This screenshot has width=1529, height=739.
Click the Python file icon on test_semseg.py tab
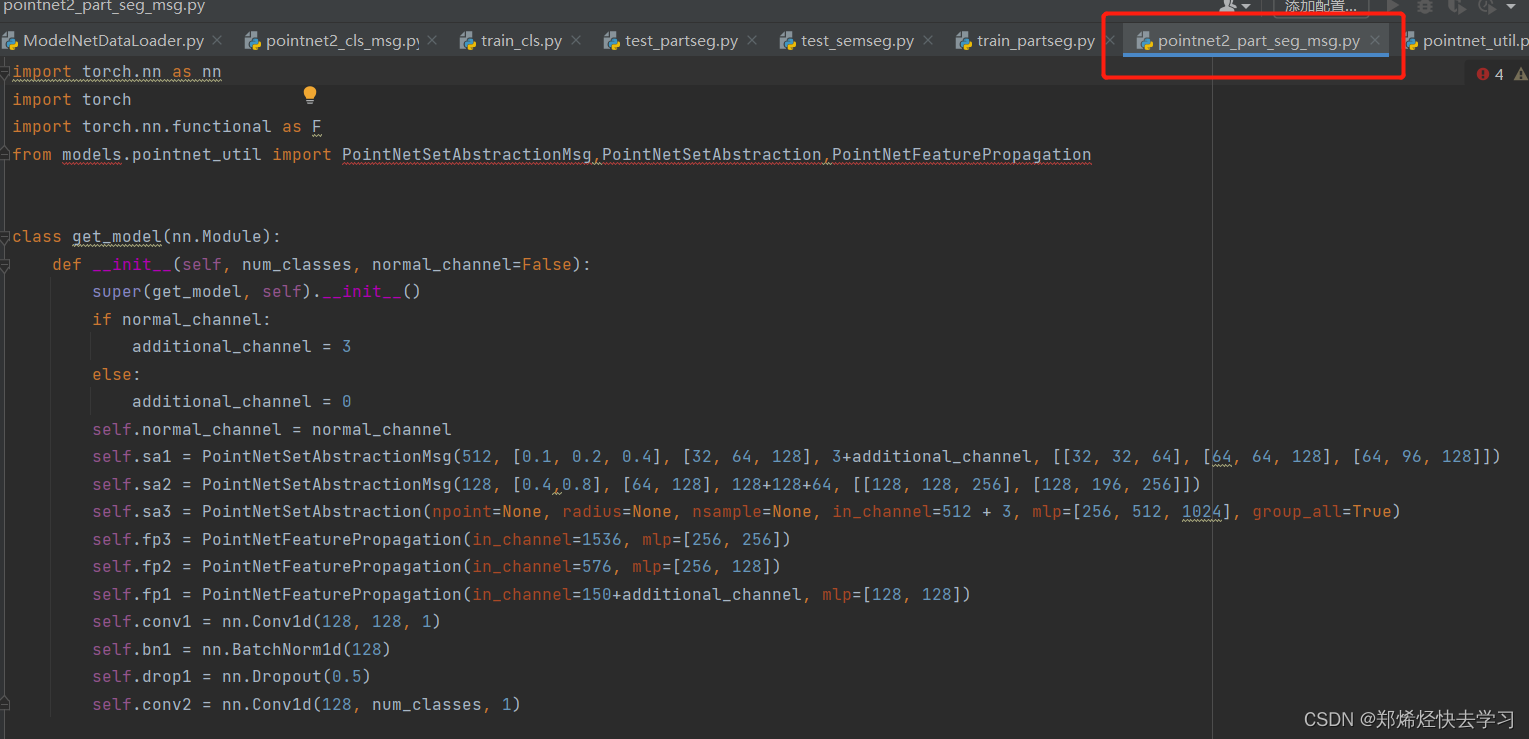coord(787,41)
